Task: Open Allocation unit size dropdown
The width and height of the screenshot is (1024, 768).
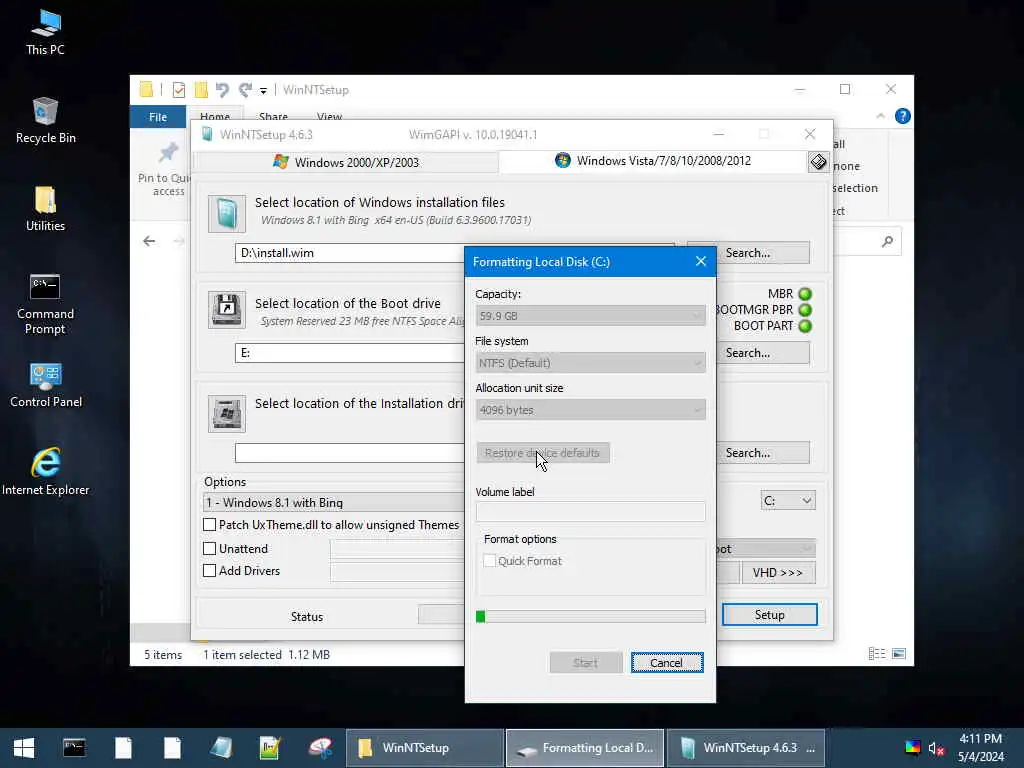Action: (x=590, y=410)
